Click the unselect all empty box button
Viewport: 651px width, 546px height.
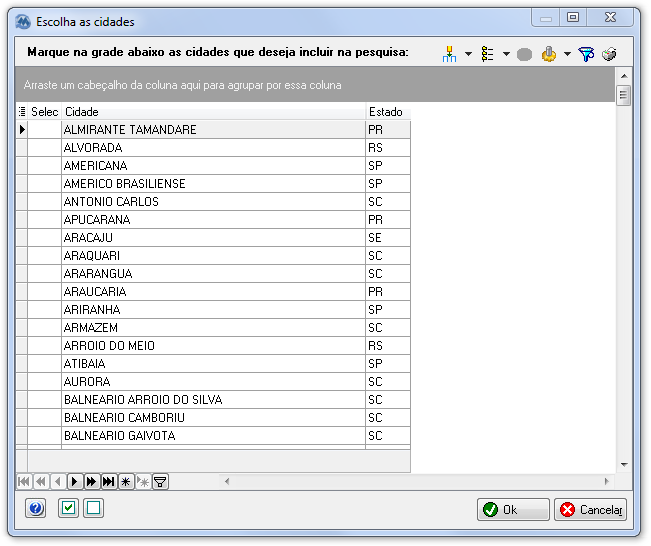point(93,508)
